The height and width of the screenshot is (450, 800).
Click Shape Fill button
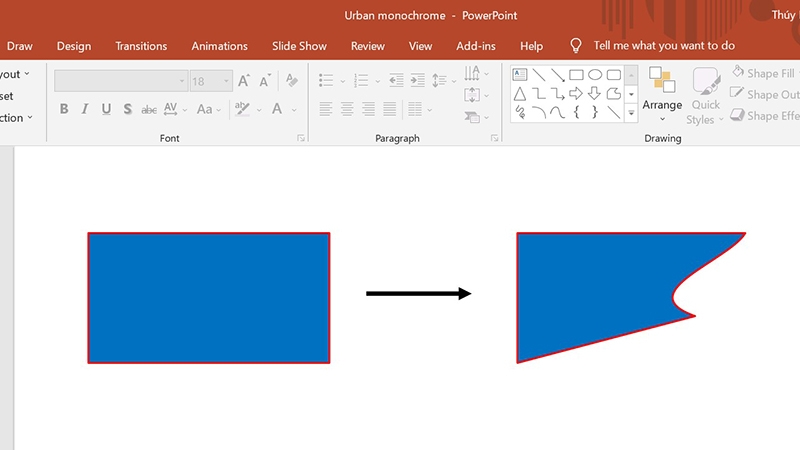pos(764,73)
